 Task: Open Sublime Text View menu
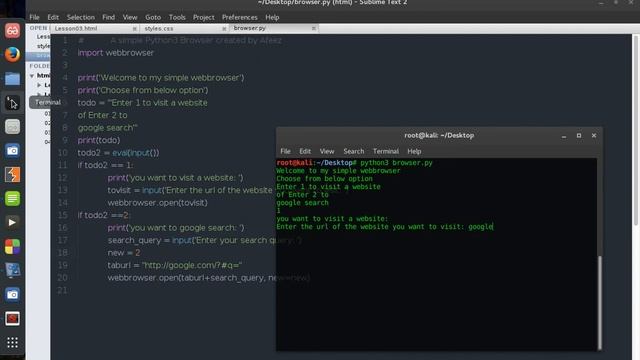(130, 17)
